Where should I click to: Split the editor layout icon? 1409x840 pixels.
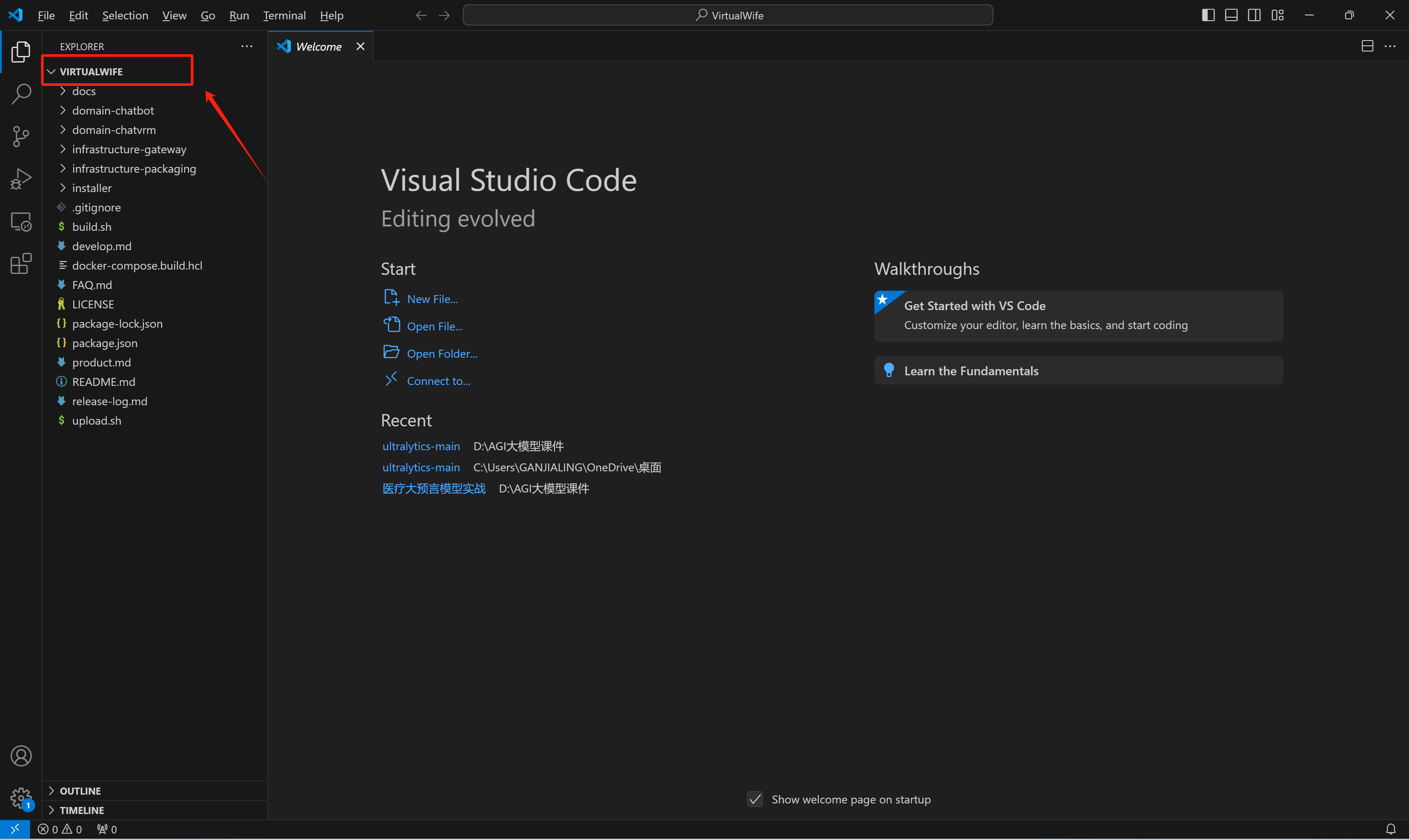tap(1367, 46)
